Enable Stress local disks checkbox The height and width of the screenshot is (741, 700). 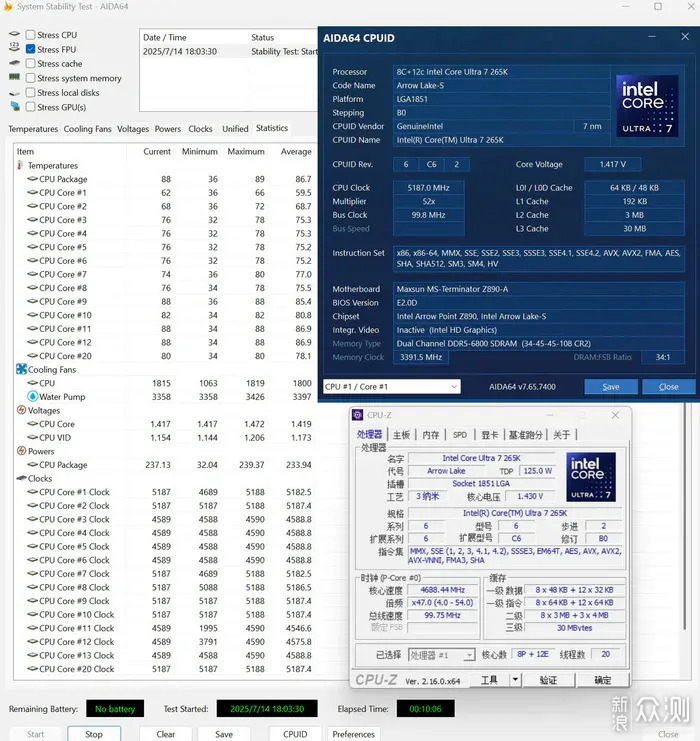click(30, 93)
